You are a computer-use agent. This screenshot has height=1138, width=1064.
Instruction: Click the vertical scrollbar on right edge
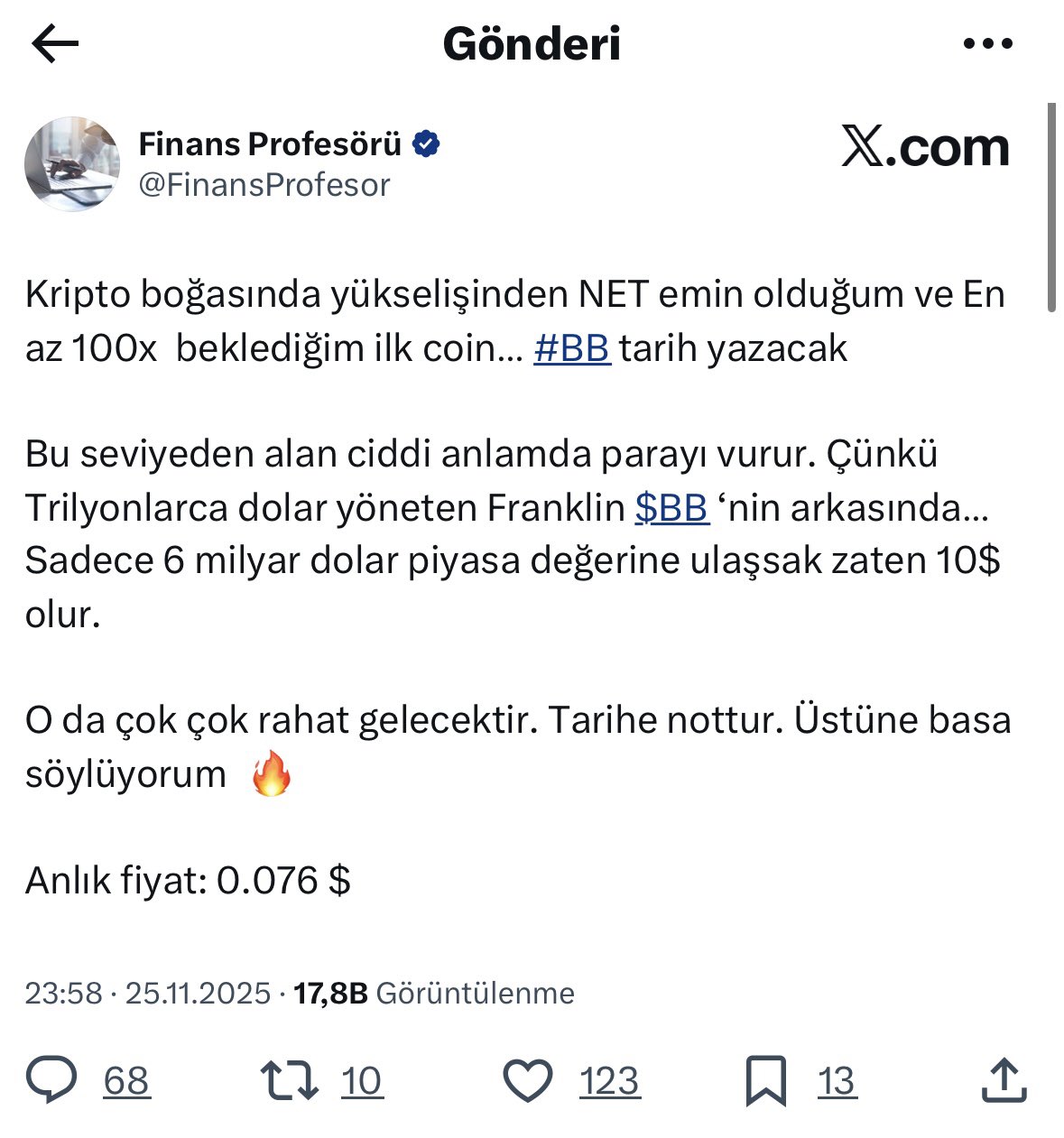[x=1051, y=208]
